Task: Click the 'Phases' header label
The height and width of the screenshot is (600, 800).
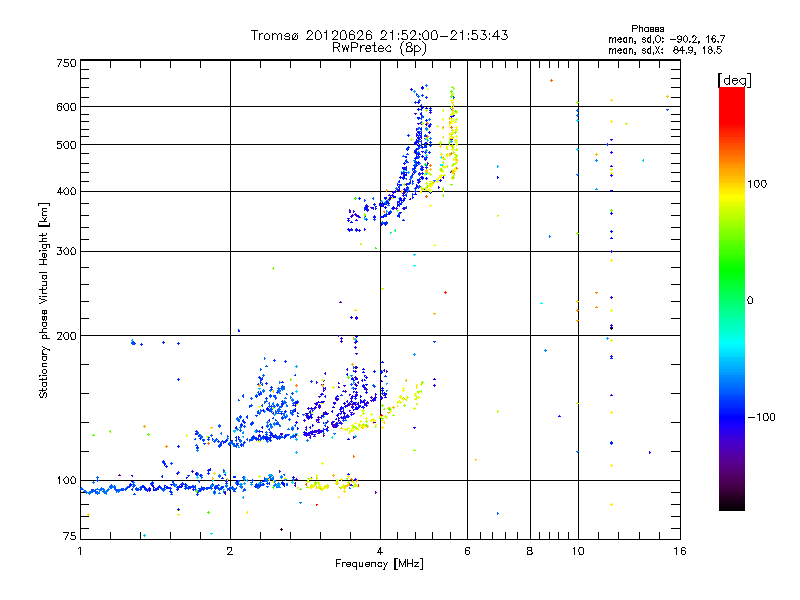Action: (647, 29)
